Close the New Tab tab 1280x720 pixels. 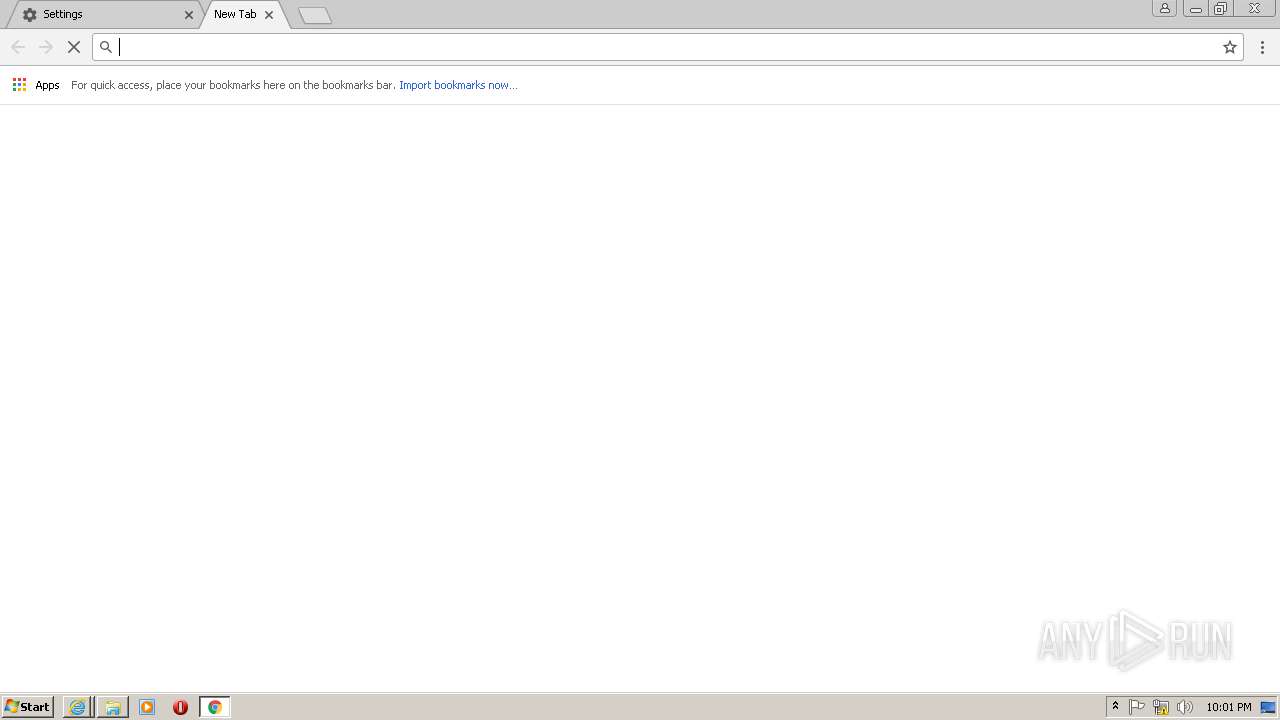pyautogui.click(x=269, y=15)
